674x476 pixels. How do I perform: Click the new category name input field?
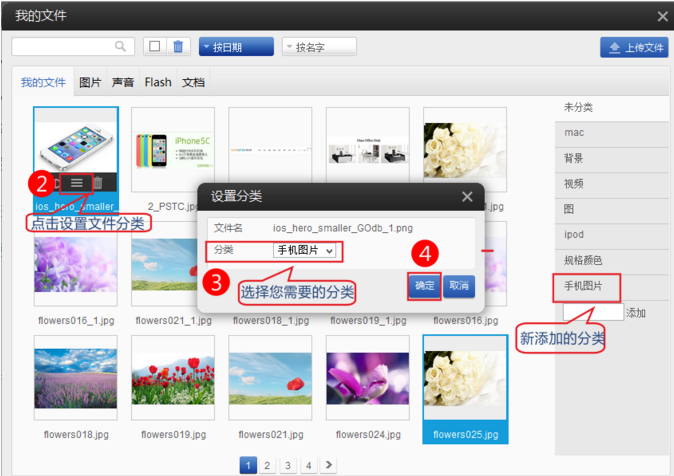[x=592, y=313]
